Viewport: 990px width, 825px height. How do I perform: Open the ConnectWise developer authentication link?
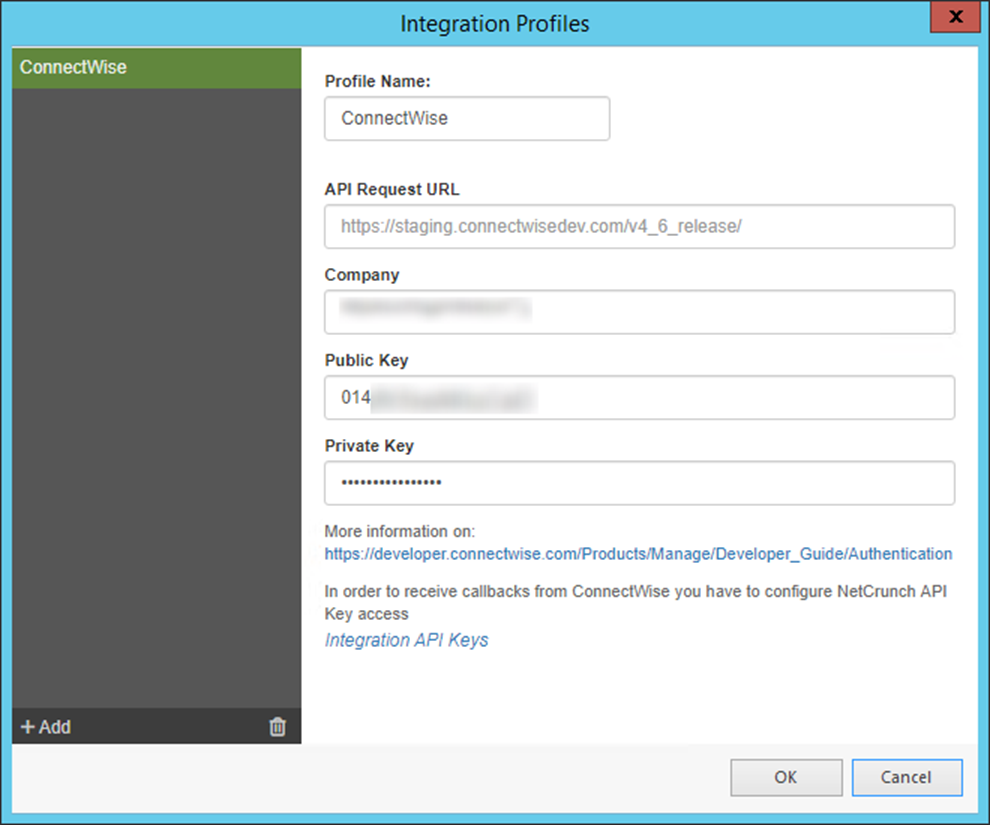[x=638, y=554]
